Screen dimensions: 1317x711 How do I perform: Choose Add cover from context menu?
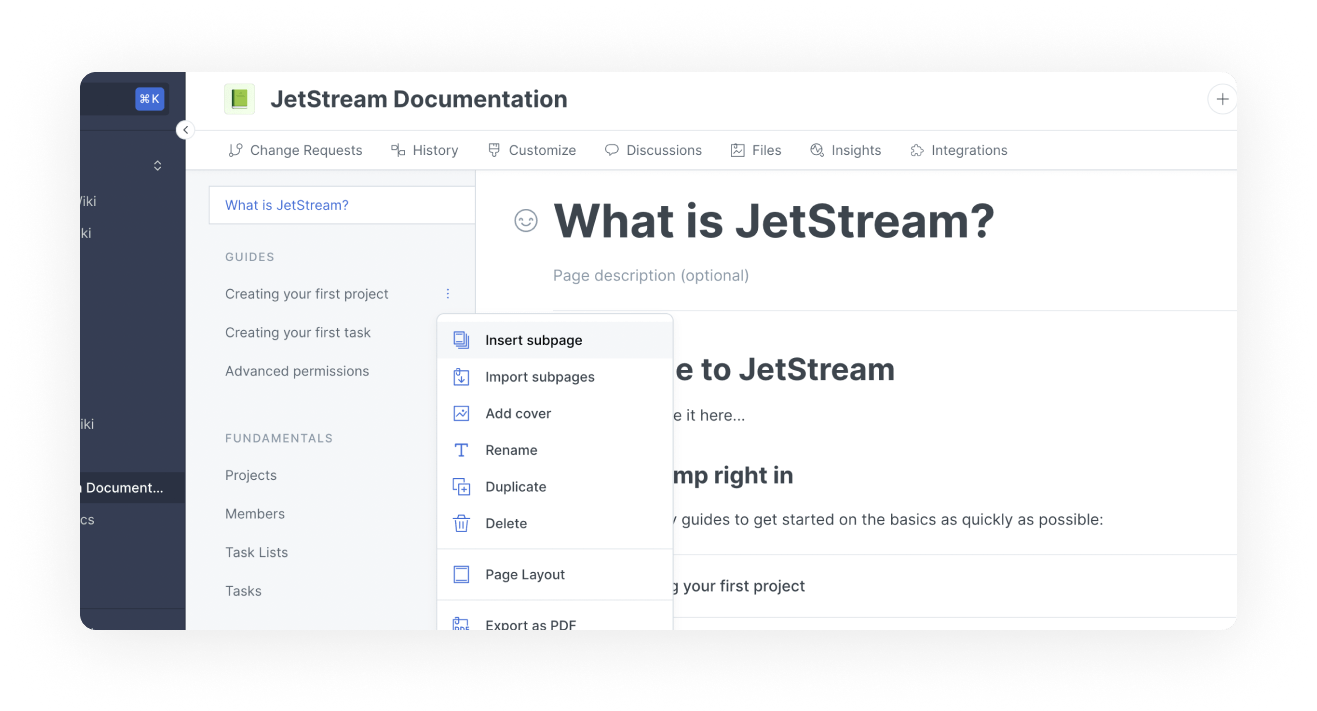pos(555,413)
